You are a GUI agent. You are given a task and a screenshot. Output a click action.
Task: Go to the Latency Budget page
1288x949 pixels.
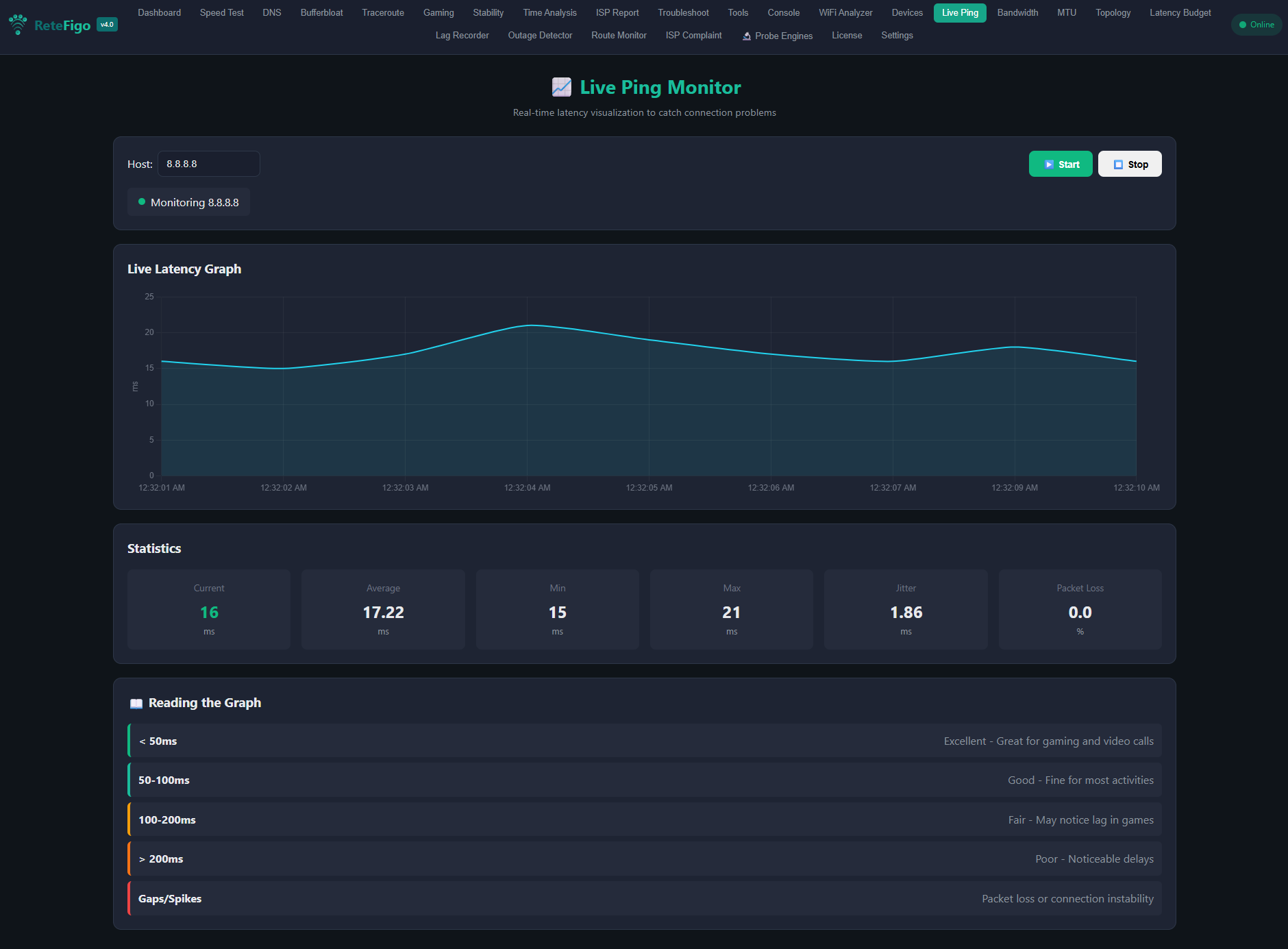click(1180, 12)
